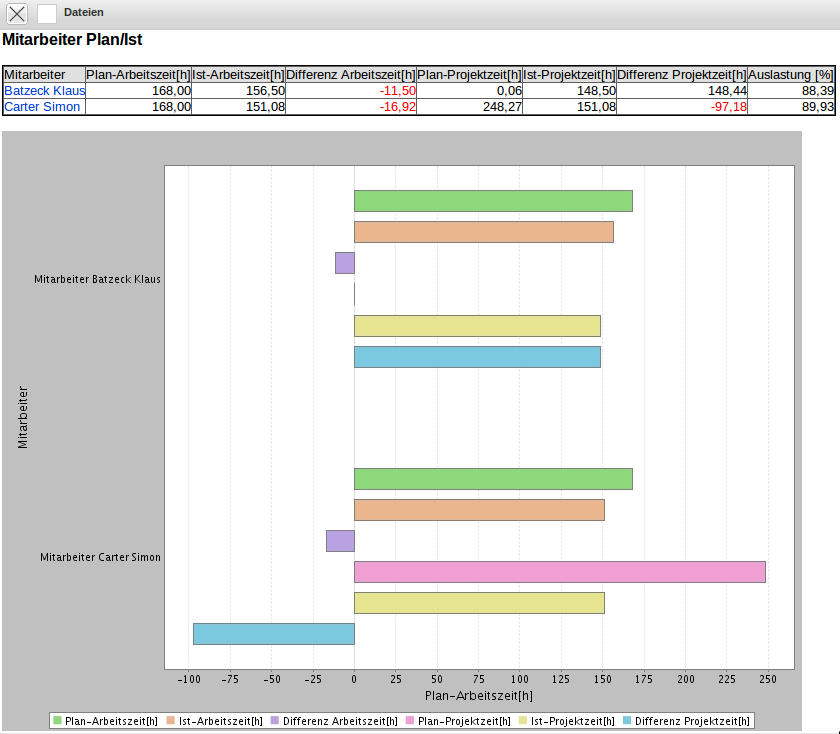Image resolution: width=840 pixels, height=734 pixels.
Task: Click the Plan-Projektzeit[h] column header
Action: click(469, 75)
